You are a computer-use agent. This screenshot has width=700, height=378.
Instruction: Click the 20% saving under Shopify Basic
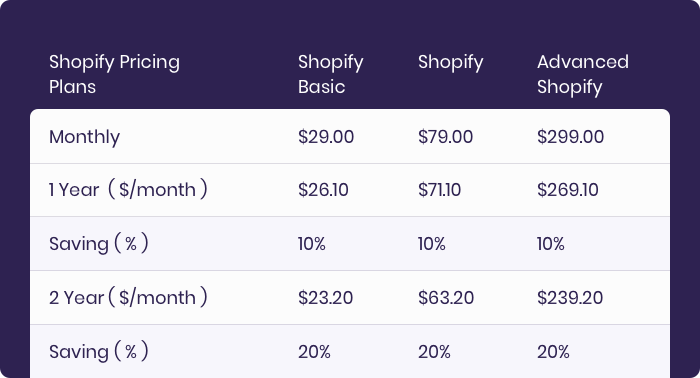314,352
